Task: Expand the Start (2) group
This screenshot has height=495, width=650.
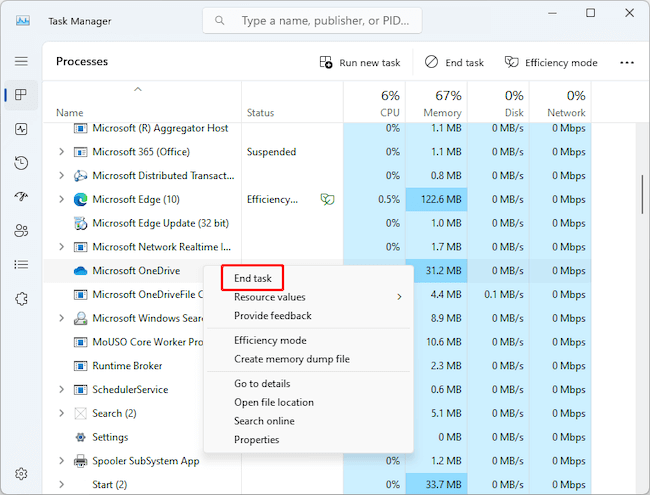Action: pyautogui.click(x=61, y=484)
